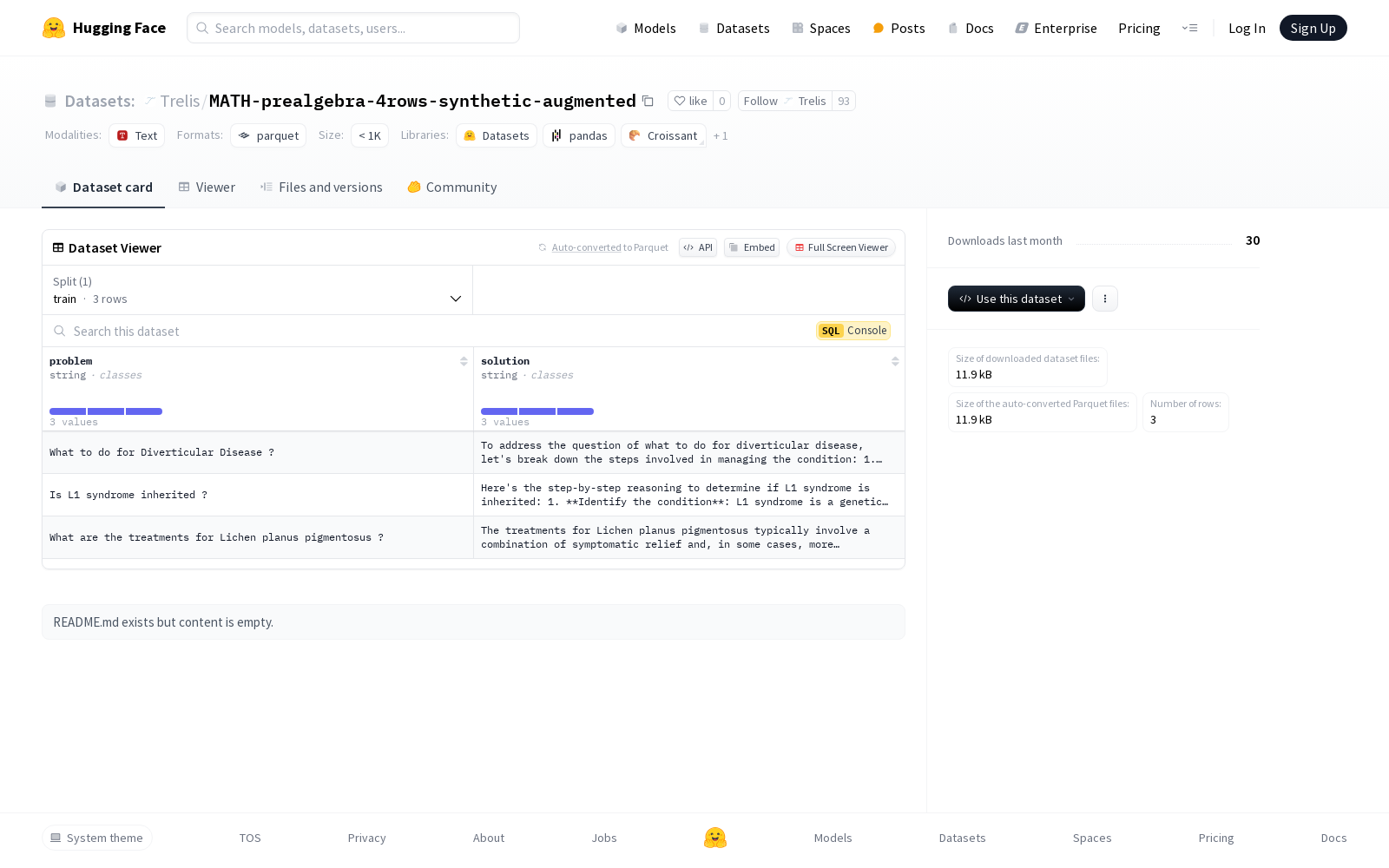Open Posts in the top navigation
This screenshot has height=868, width=1389.
899,28
